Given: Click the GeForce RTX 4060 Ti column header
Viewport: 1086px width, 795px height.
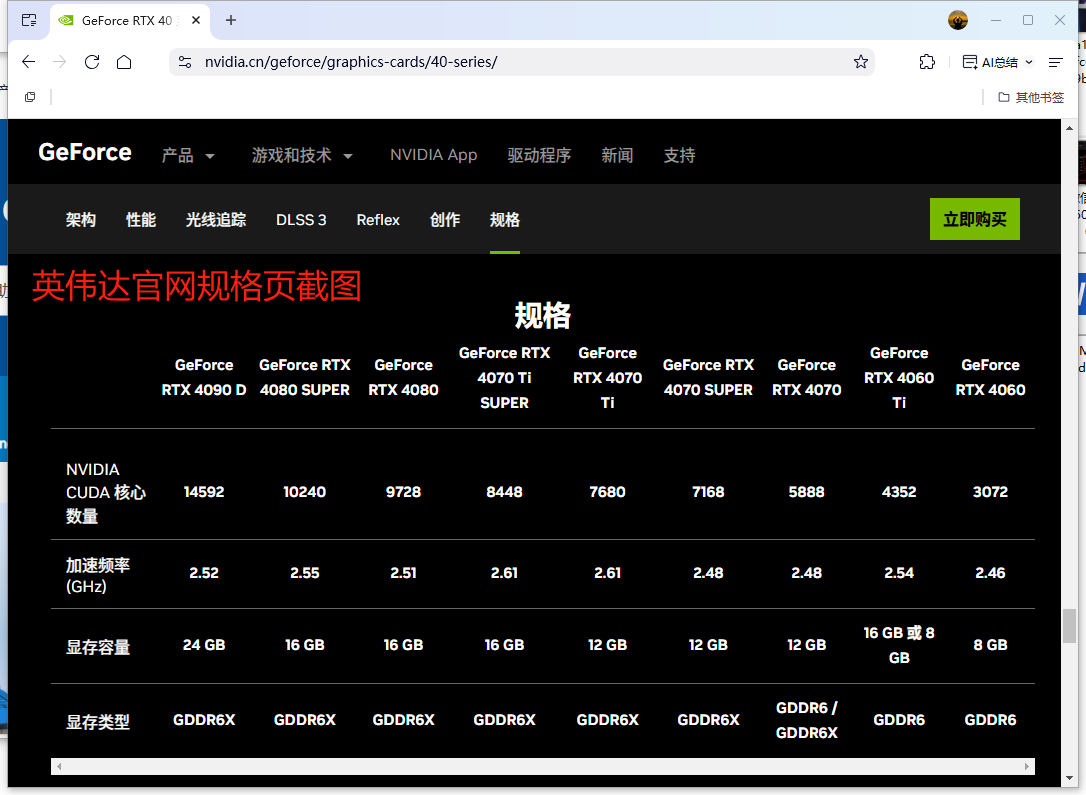Looking at the screenshot, I should 899,377.
